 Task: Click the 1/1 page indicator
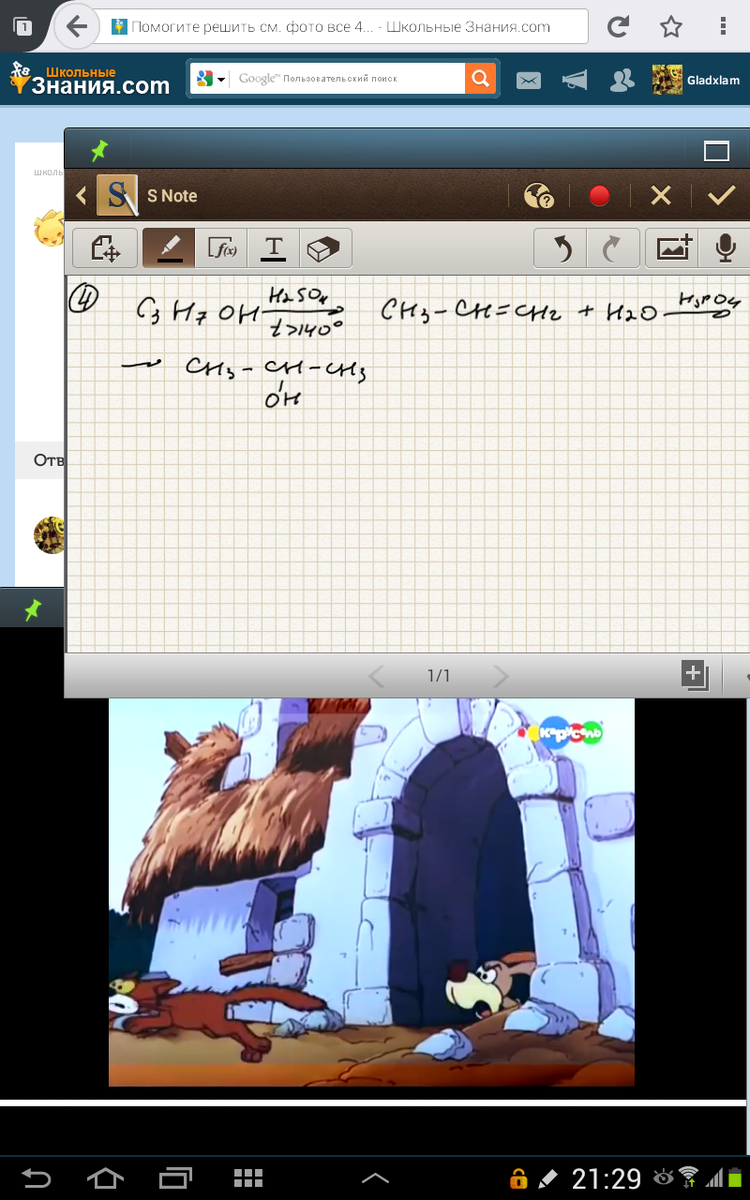(439, 677)
